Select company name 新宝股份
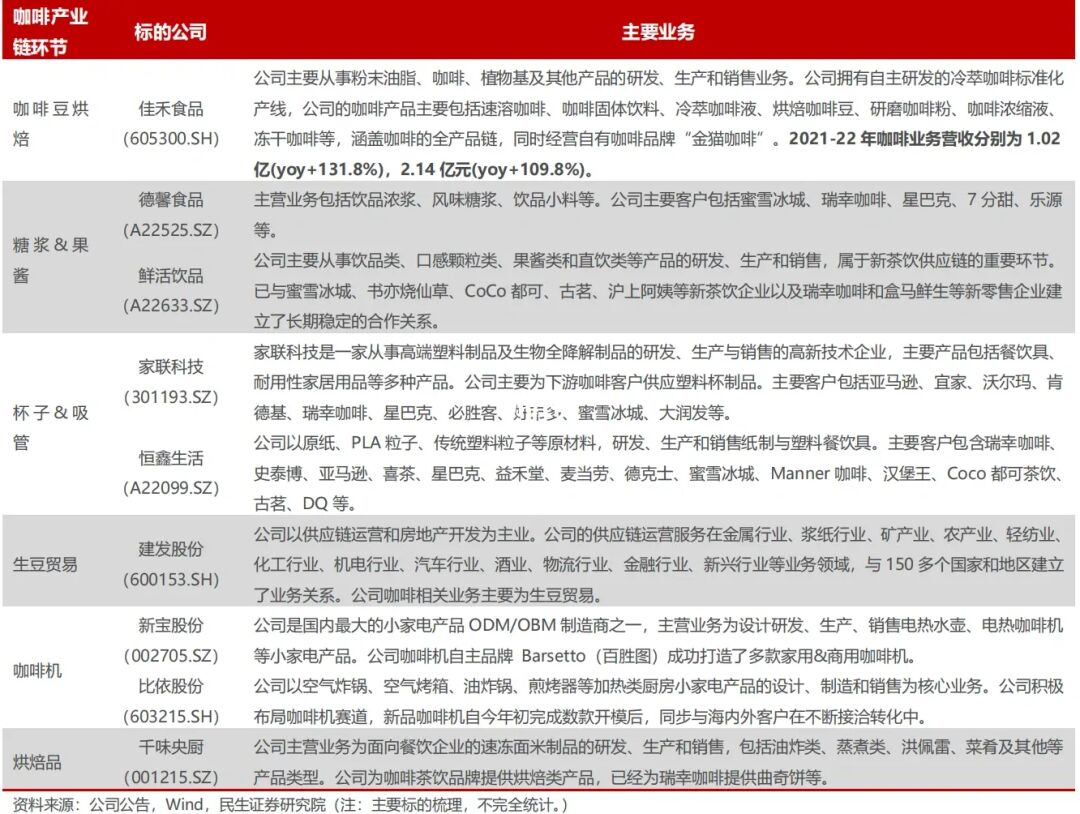Screen dimensions: 1080x814 pyautogui.click(x=171, y=625)
